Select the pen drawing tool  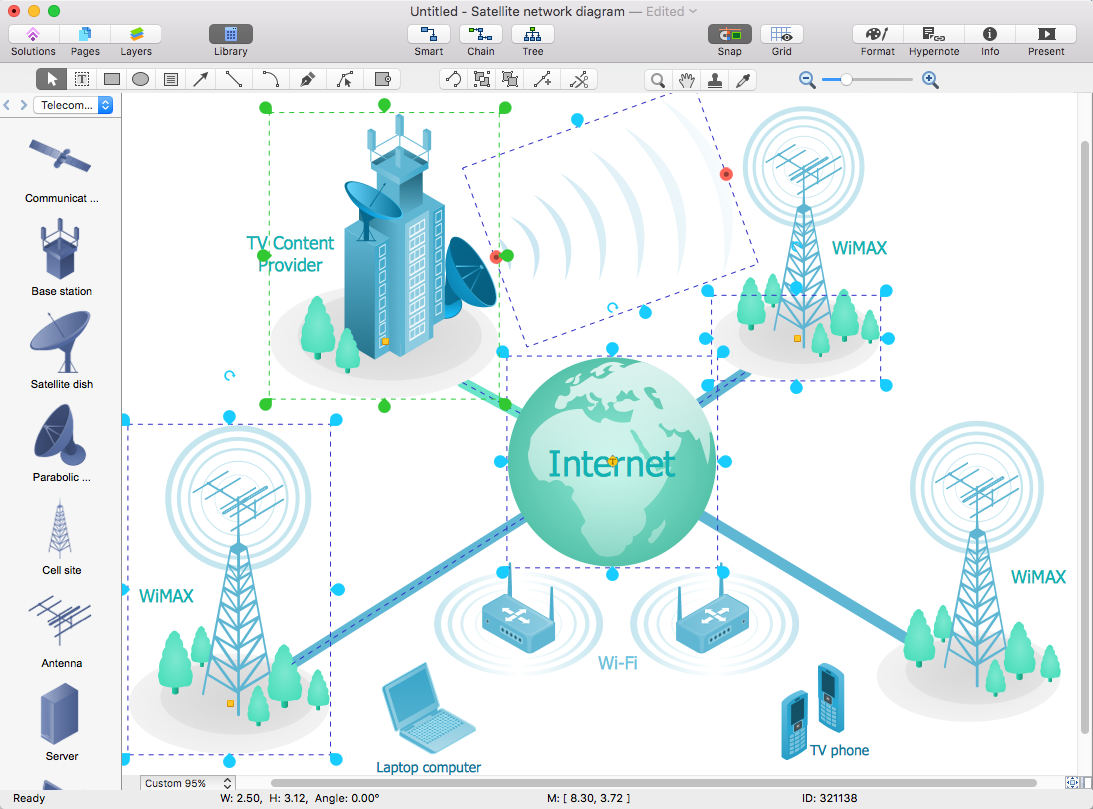pyautogui.click(x=307, y=79)
